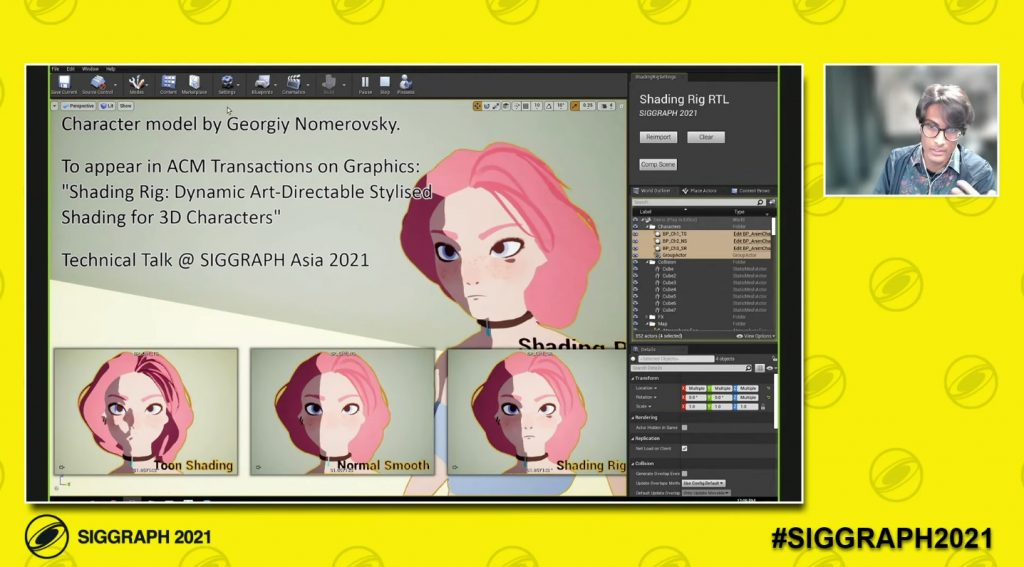1024x567 pixels.
Task: Open the Modes toolbar icon
Action: (x=136, y=82)
